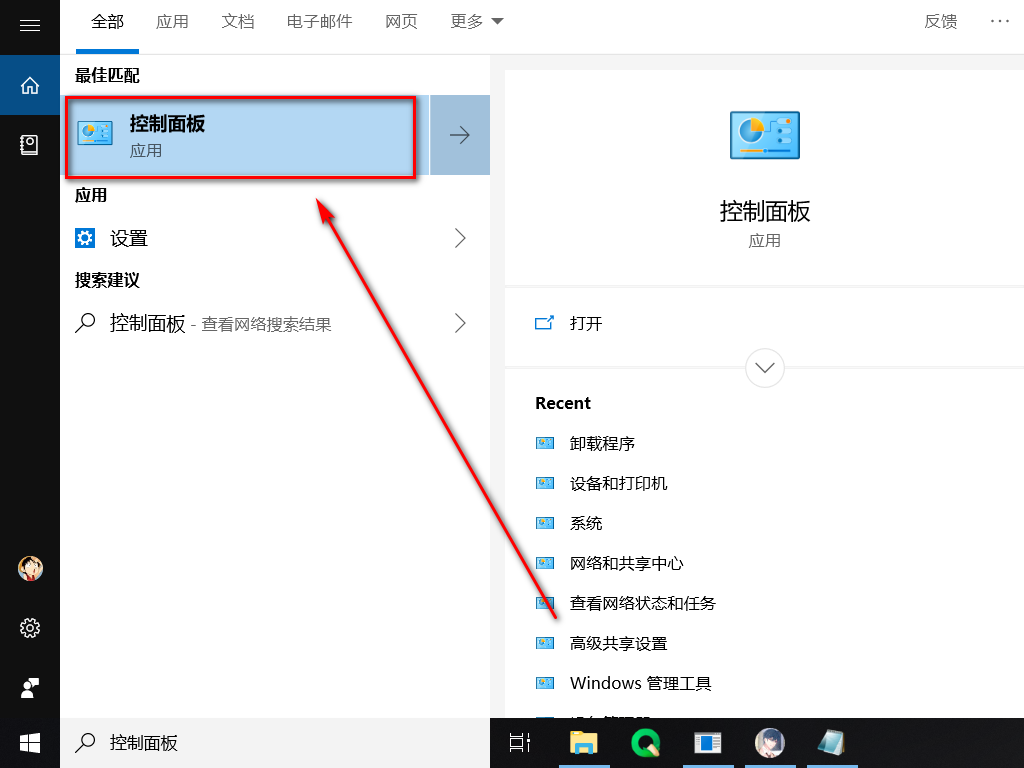The height and width of the screenshot is (768, 1024).
Task: Click the search box containing 控制面板
Action: (x=280, y=742)
